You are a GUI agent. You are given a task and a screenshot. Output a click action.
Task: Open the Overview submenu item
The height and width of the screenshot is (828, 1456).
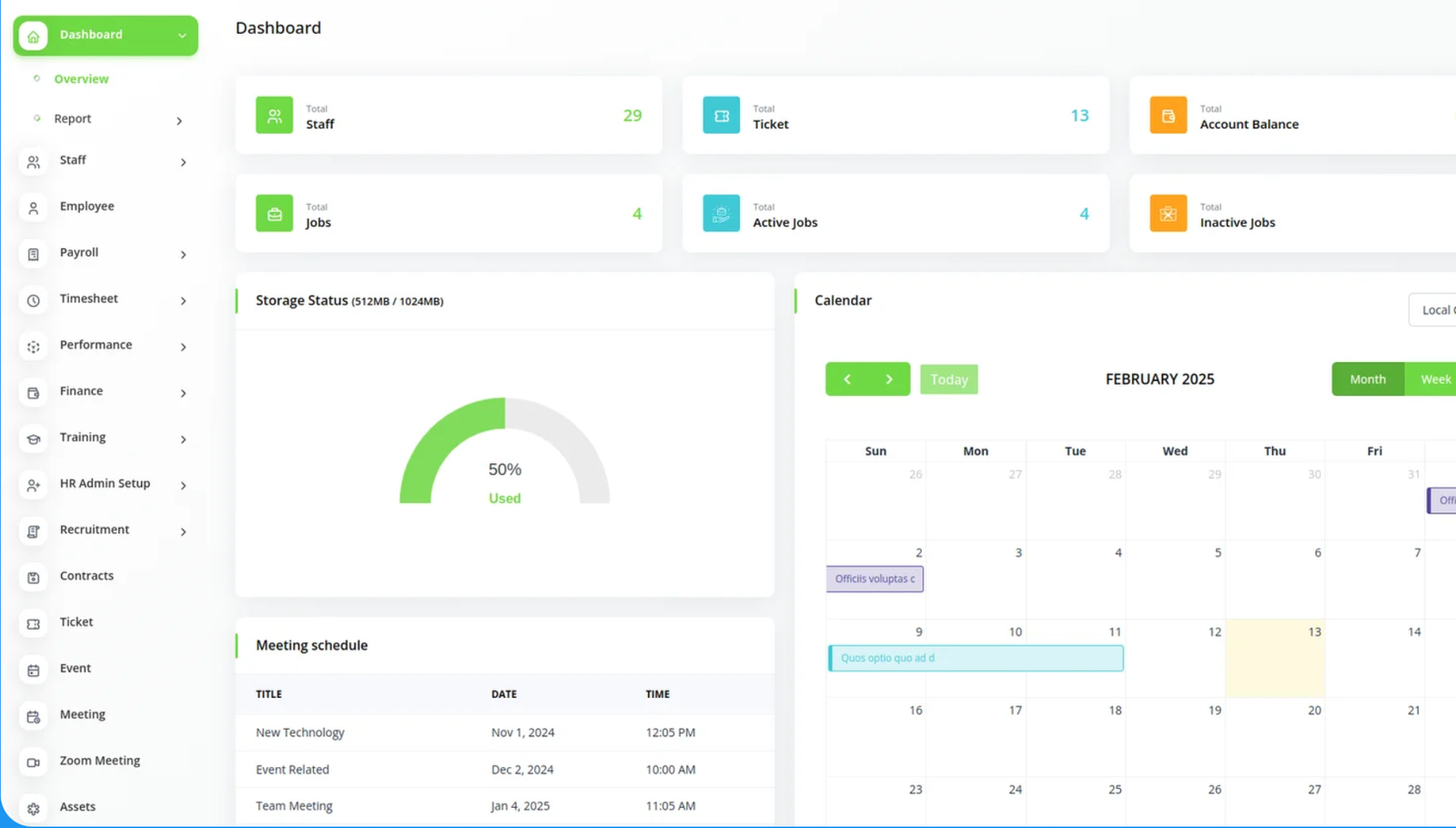(x=81, y=79)
